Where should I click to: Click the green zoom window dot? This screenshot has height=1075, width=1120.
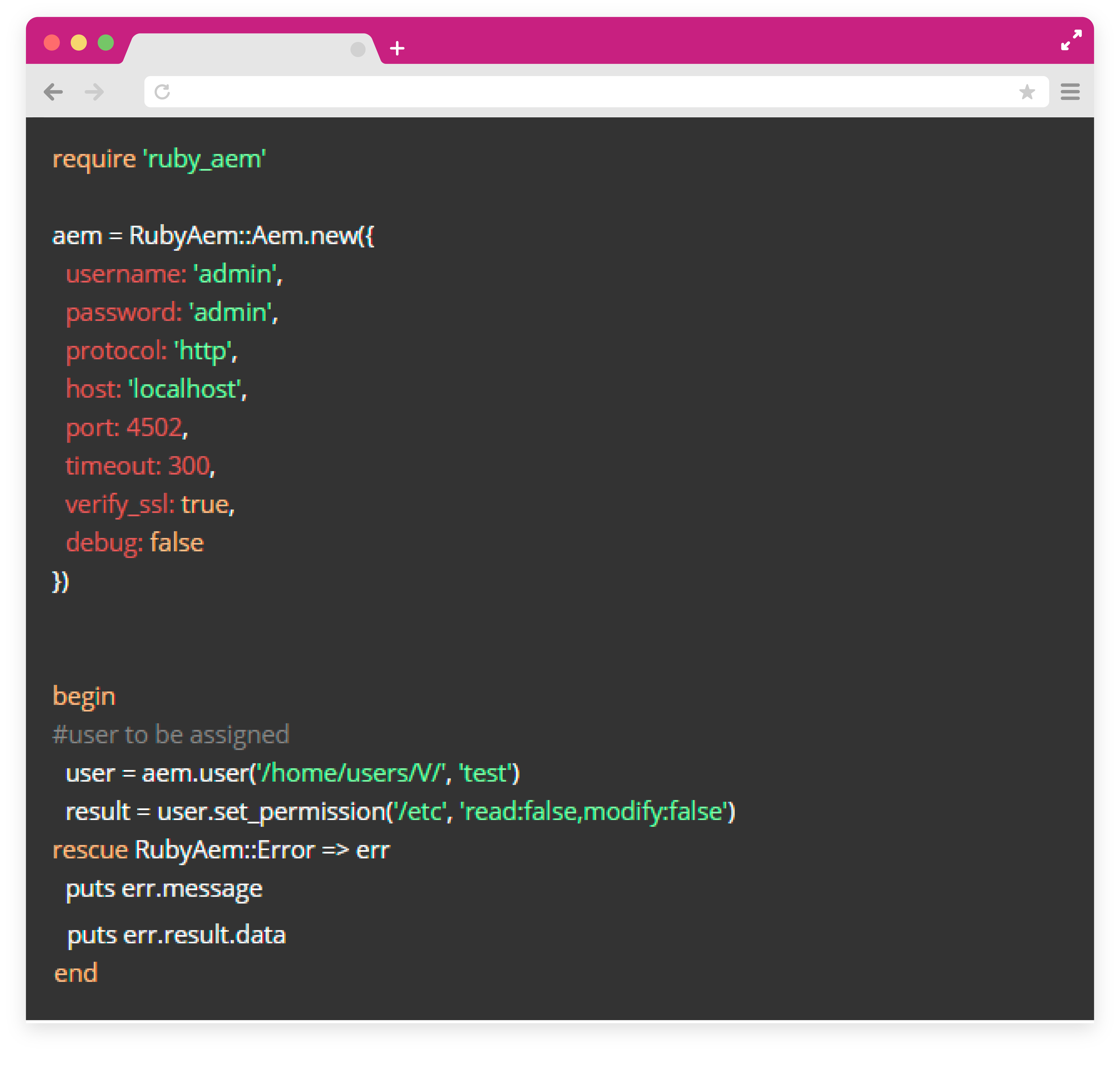coord(106,43)
